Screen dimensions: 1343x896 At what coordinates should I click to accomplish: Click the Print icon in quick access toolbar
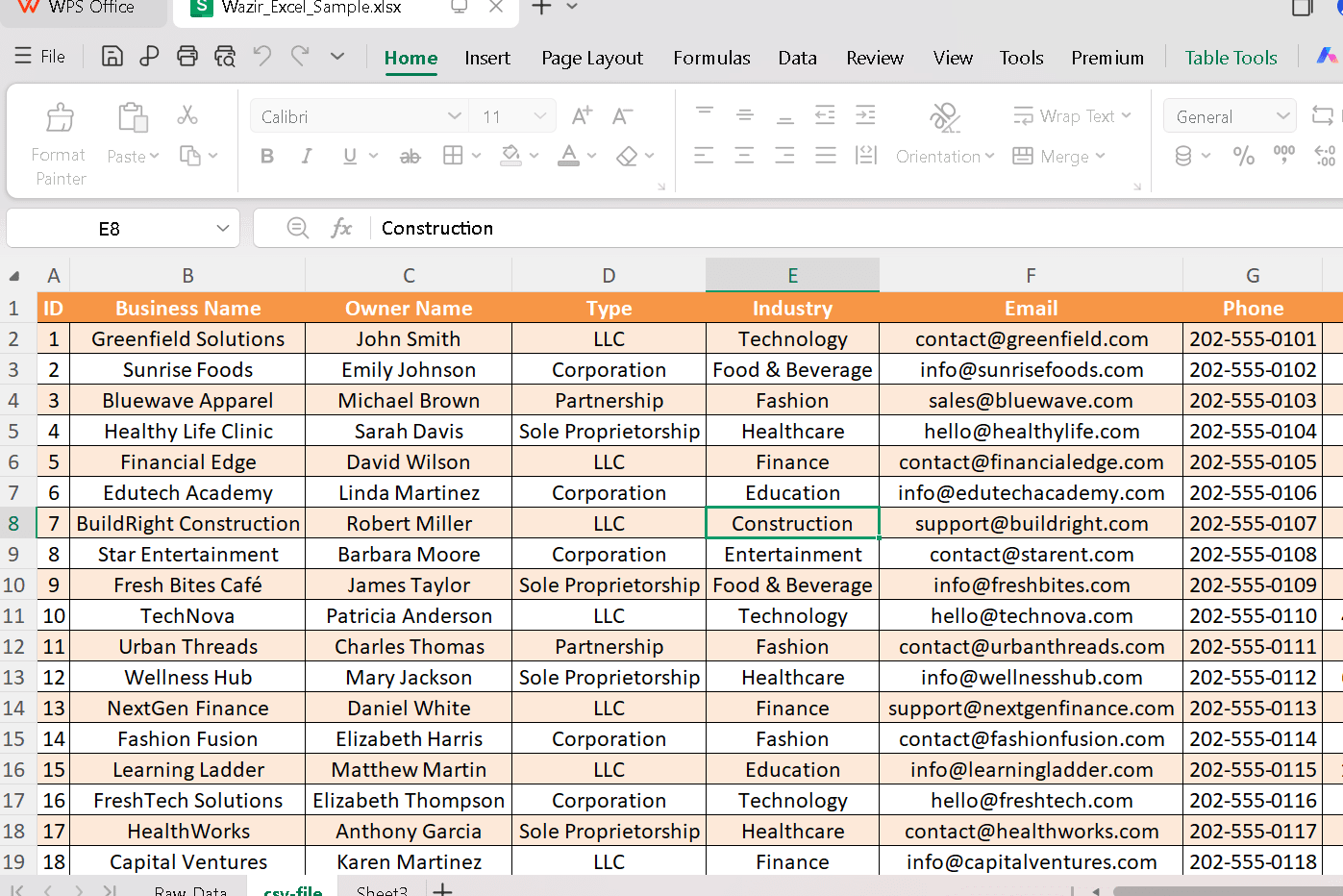pos(187,56)
